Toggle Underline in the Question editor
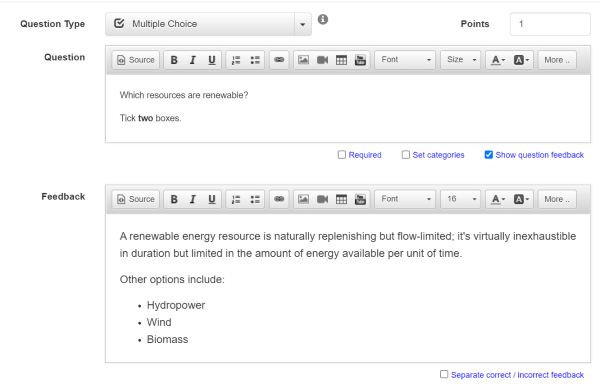 (x=212, y=60)
